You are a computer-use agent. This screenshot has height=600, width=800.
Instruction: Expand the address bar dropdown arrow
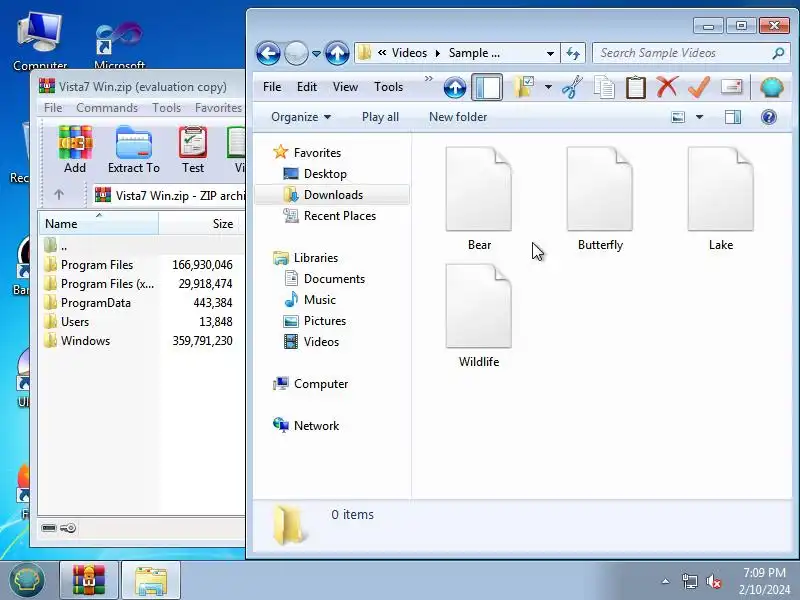pos(550,54)
